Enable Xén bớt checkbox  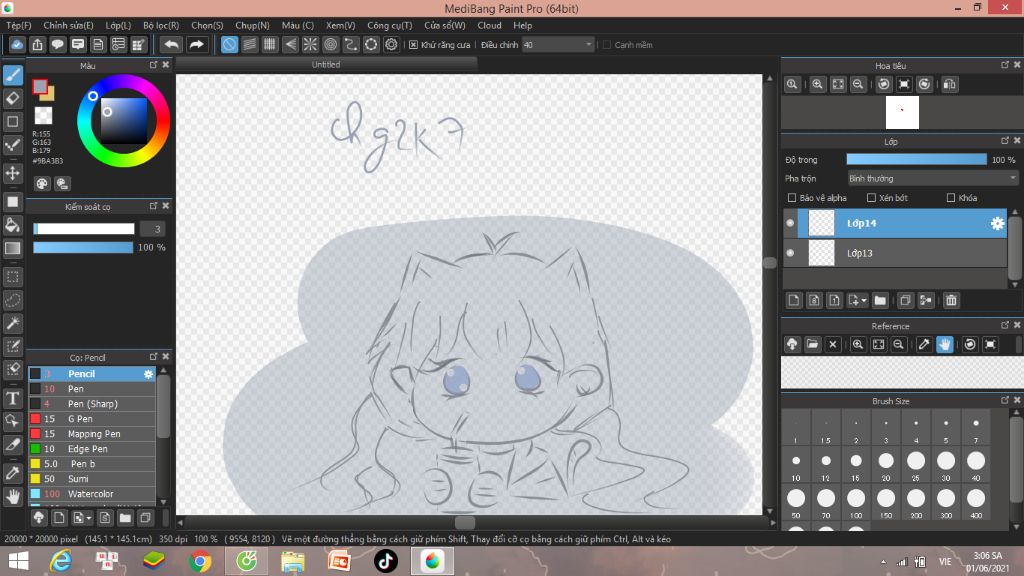871,198
